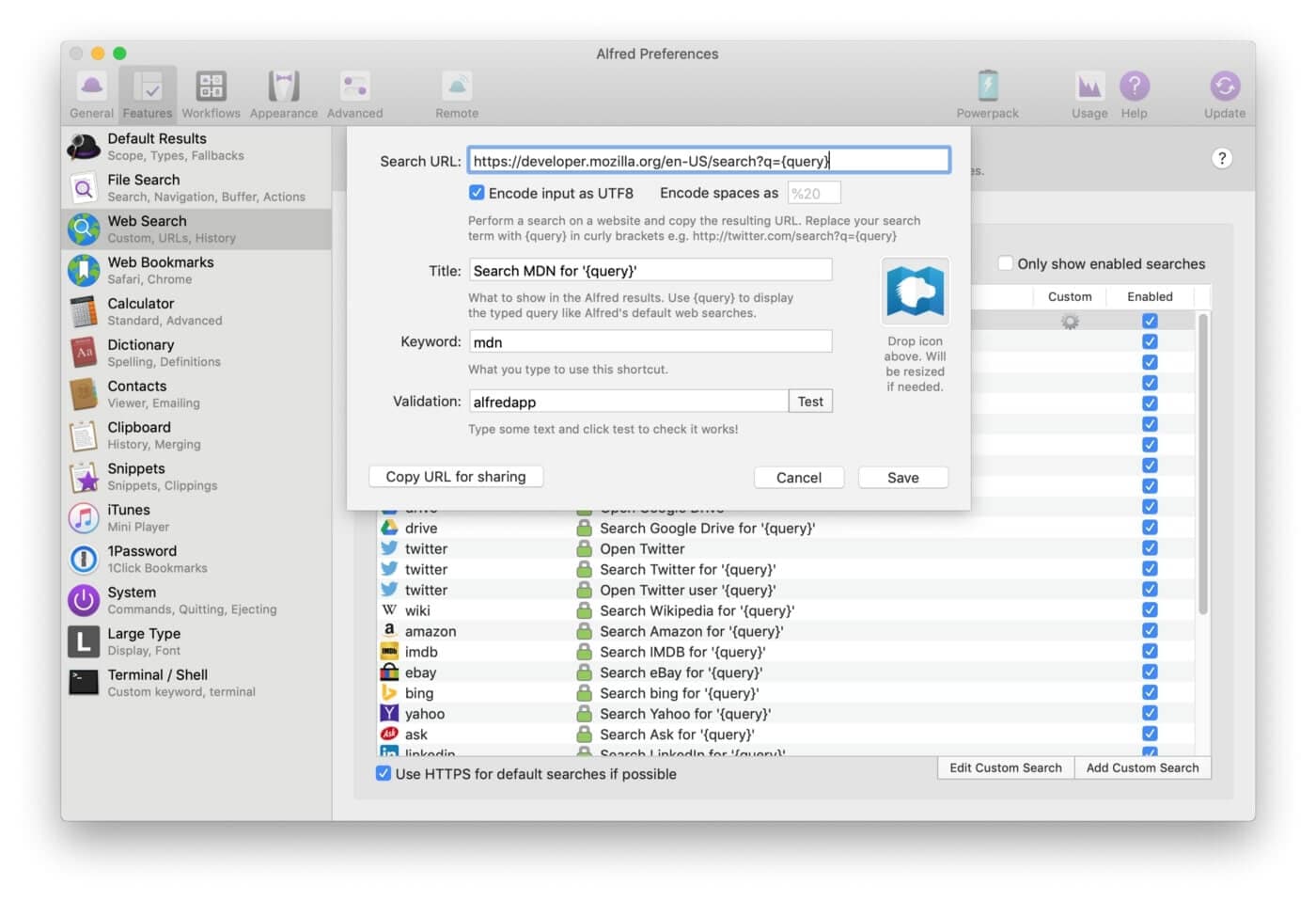The width and height of the screenshot is (1316, 901).
Task: Disable the Wikipedia search enabled checkbox
Action: click(1150, 610)
